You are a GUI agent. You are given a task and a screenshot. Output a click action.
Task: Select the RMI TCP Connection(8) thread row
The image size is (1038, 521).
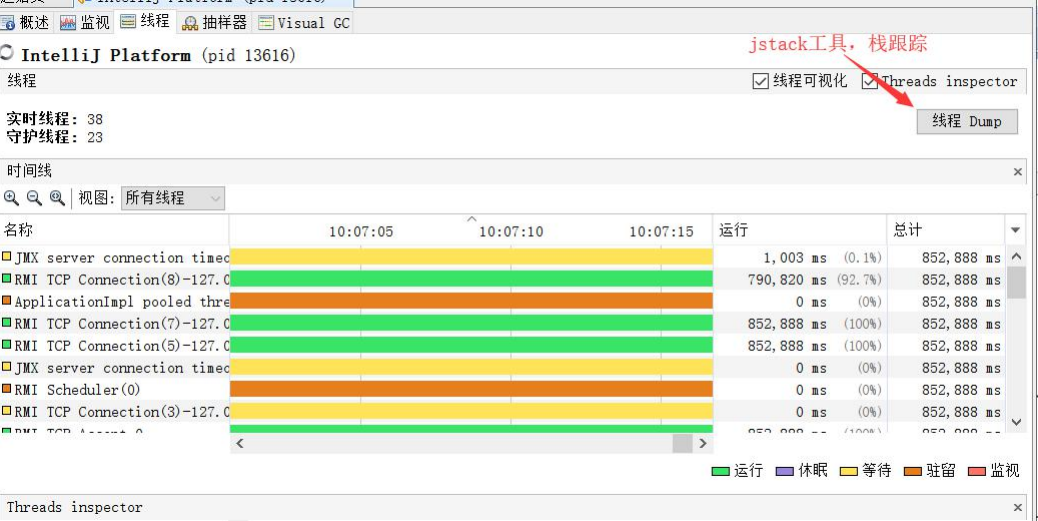[x=503, y=279]
